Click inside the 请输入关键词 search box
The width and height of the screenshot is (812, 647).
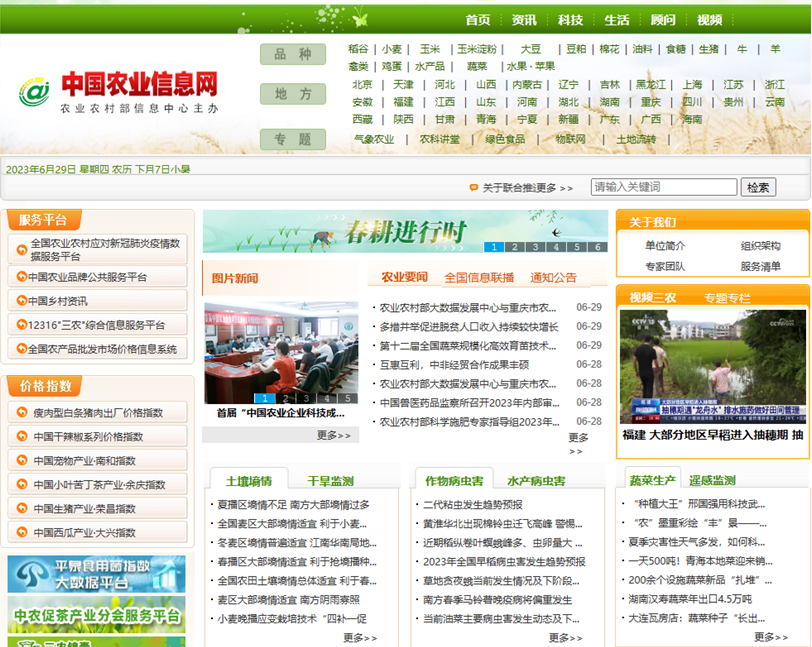(x=664, y=186)
